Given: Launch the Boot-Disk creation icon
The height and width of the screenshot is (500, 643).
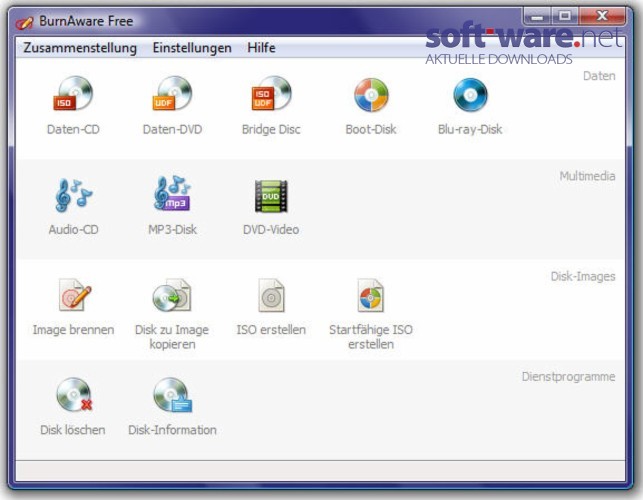Looking at the screenshot, I should coord(371,95).
